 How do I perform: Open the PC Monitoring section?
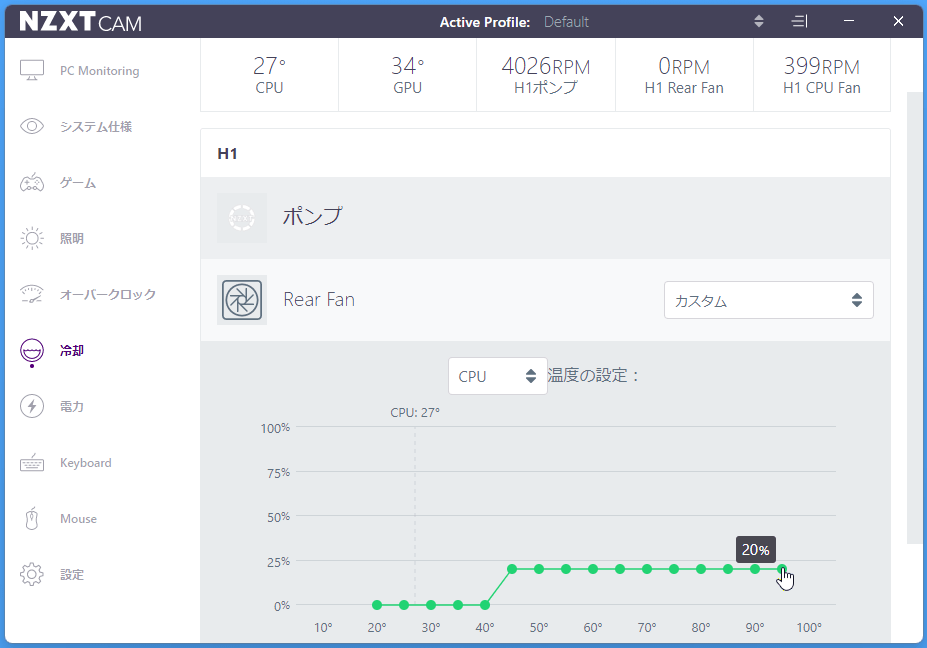tap(99, 70)
